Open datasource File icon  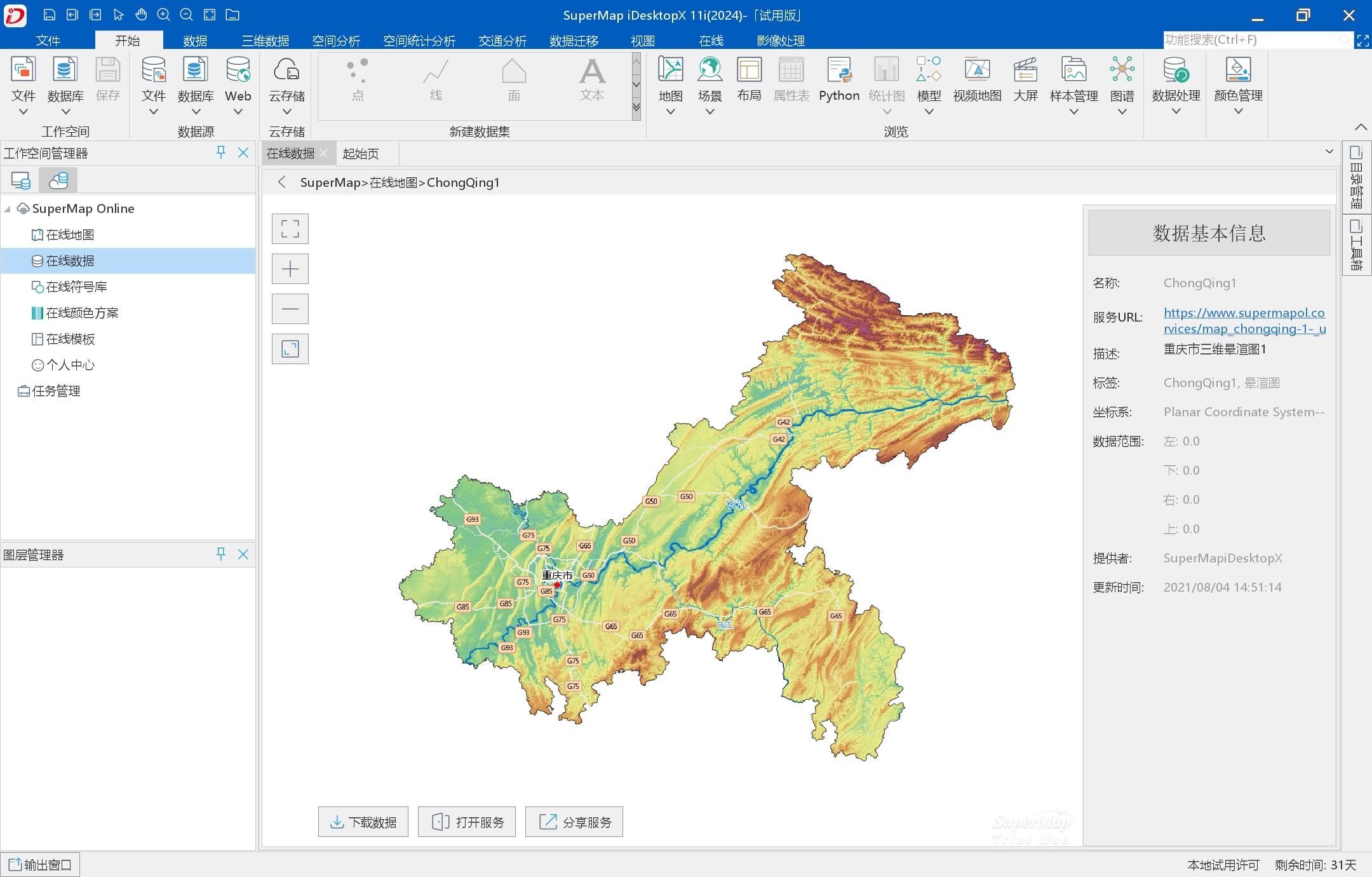(x=153, y=70)
